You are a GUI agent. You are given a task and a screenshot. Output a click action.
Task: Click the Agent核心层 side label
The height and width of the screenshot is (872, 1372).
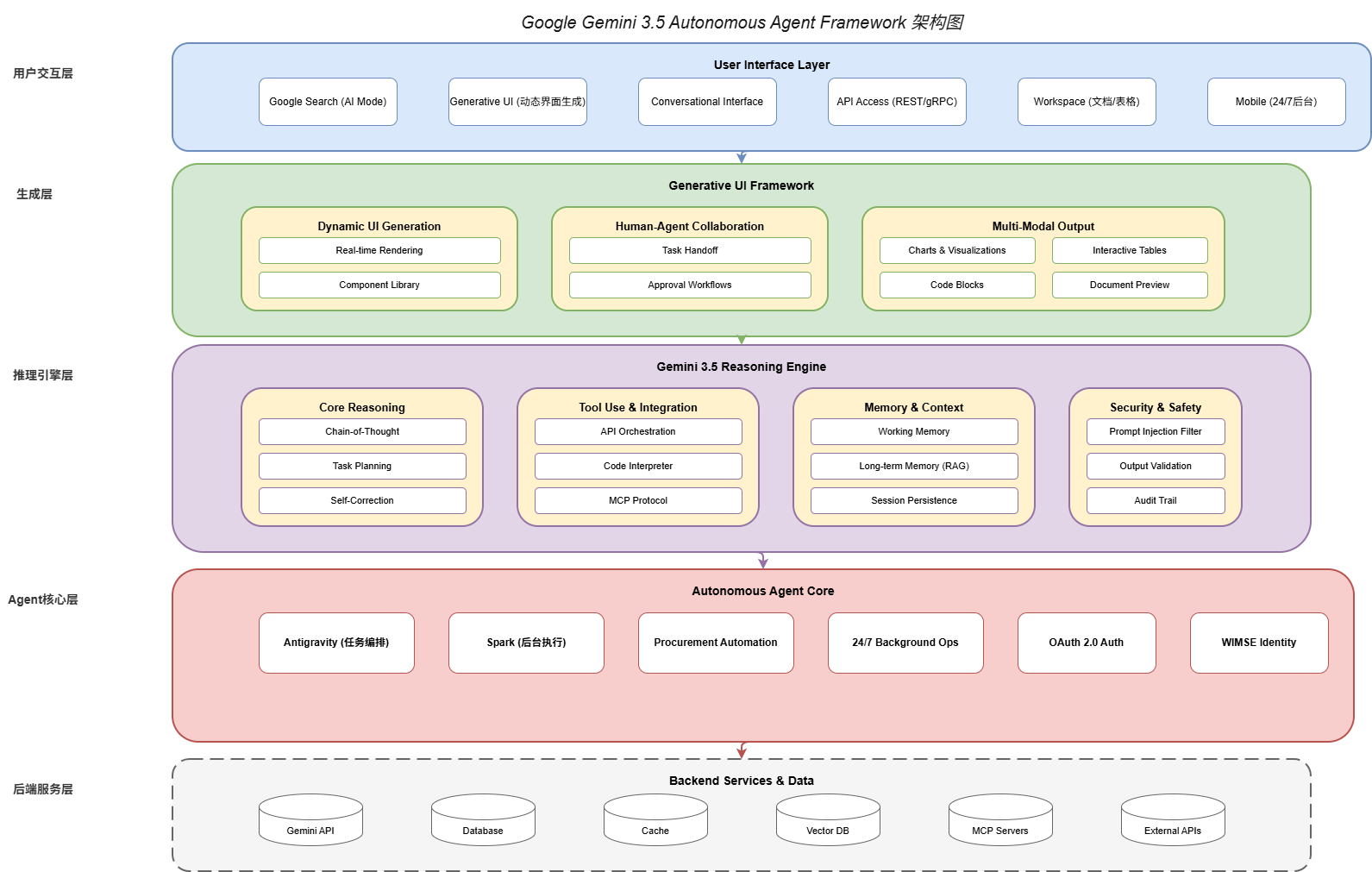pos(43,599)
